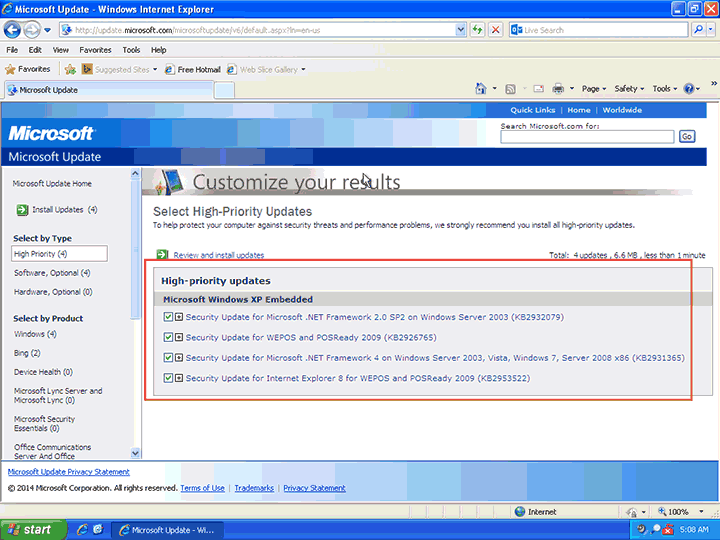
Task: Uncheck the KB2953522 Internet Explorer 8 update
Action: (x=168, y=378)
